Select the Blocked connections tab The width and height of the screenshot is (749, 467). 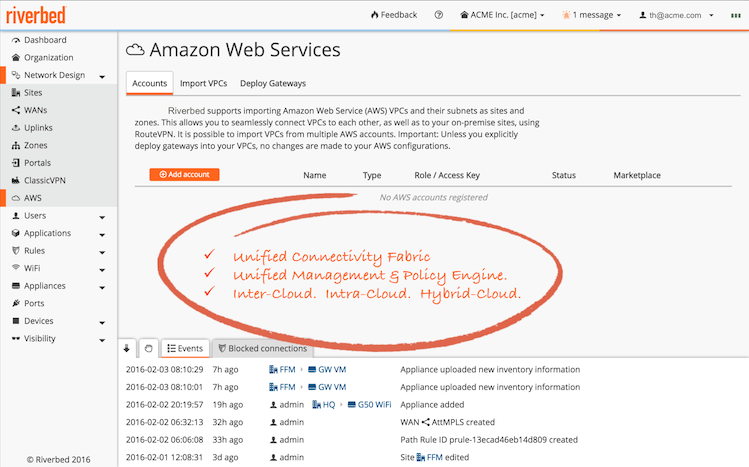click(263, 349)
